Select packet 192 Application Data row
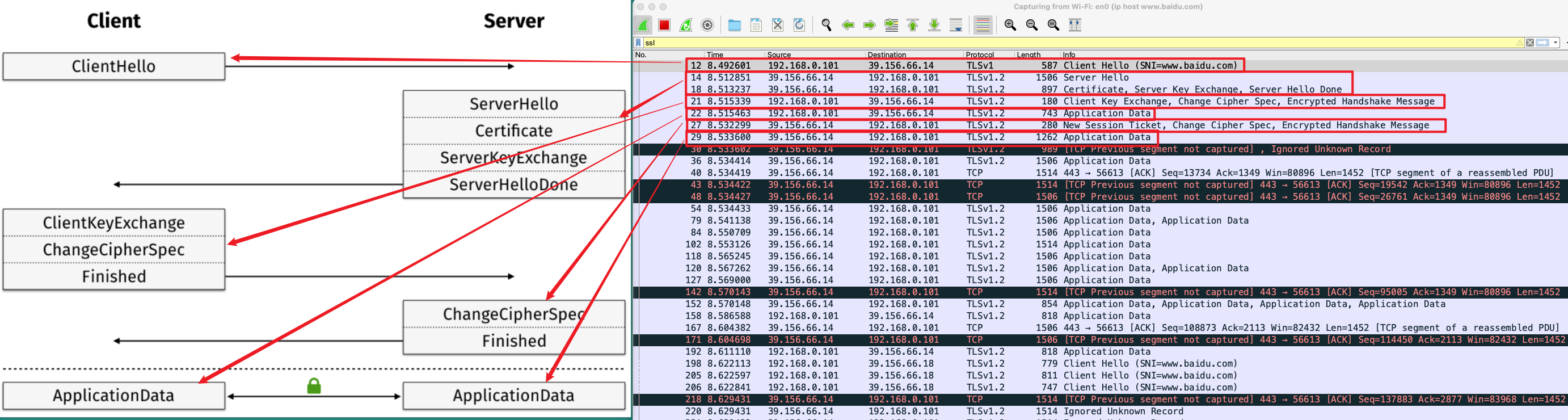Viewport: 1568px width, 420px height. point(1100,351)
